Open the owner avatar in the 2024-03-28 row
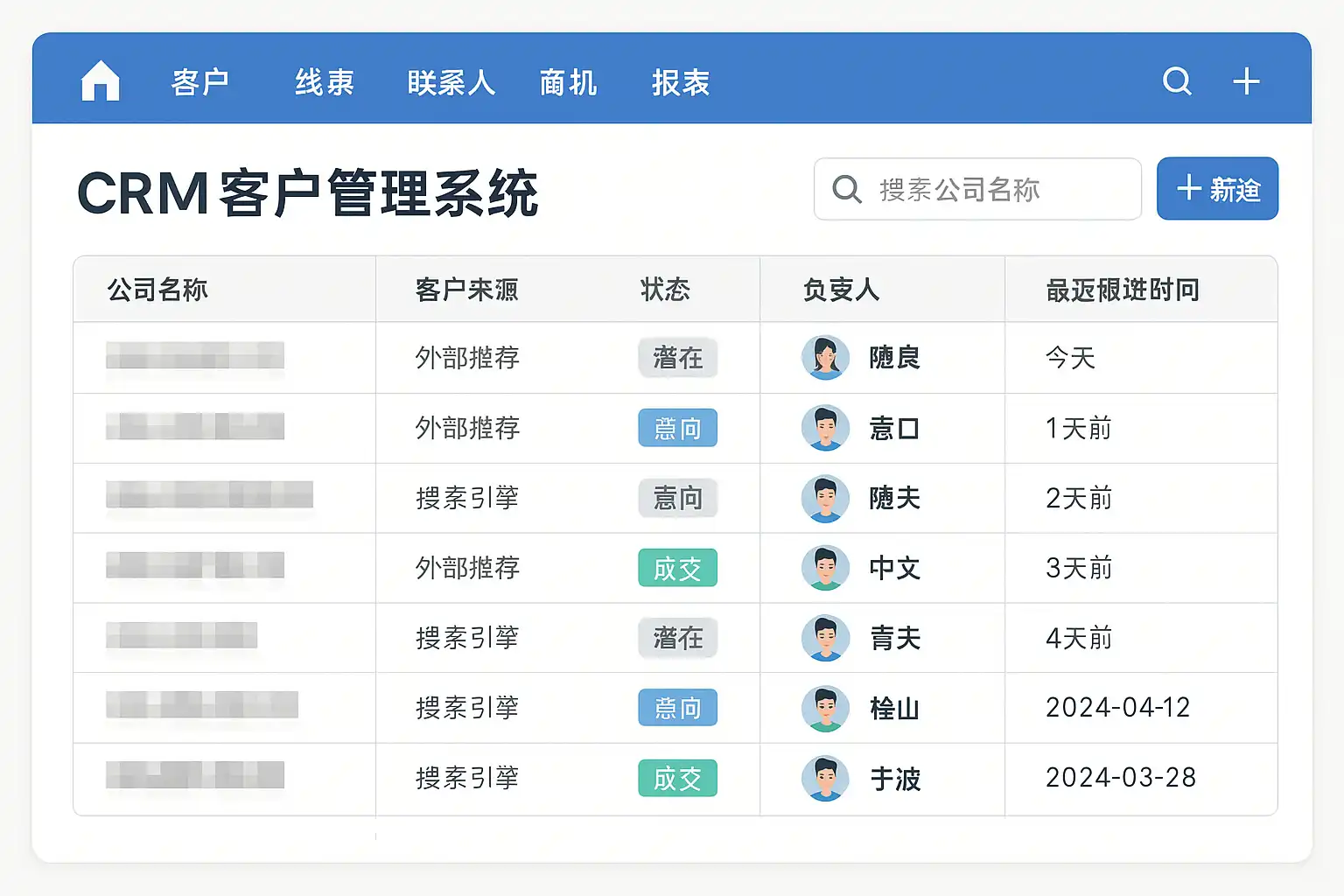 [x=825, y=778]
